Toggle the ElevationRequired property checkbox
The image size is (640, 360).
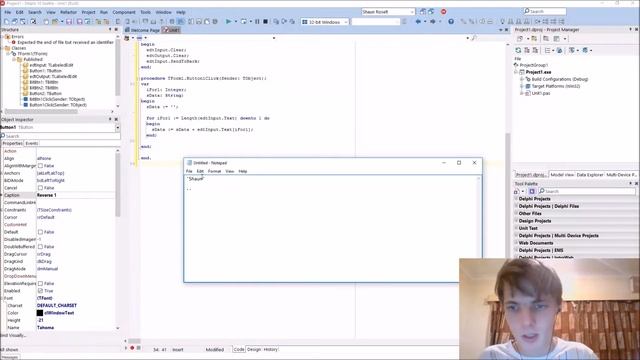click(40, 283)
